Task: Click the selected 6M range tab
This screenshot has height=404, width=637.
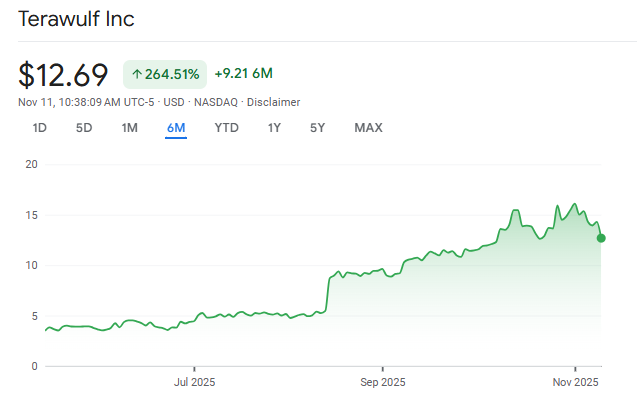Action: coord(176,127)
